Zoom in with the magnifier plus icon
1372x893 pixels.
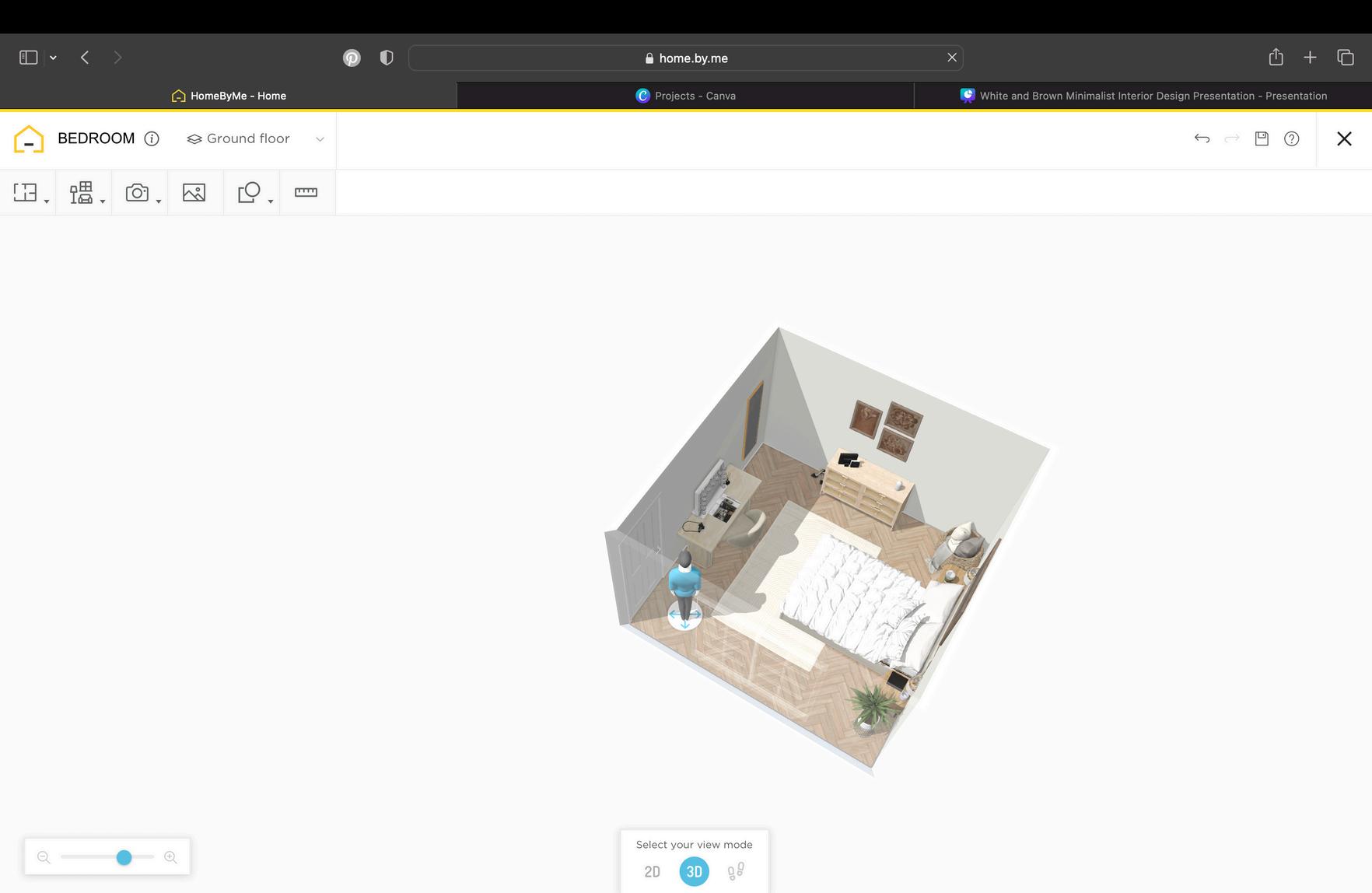coord(170,857)
